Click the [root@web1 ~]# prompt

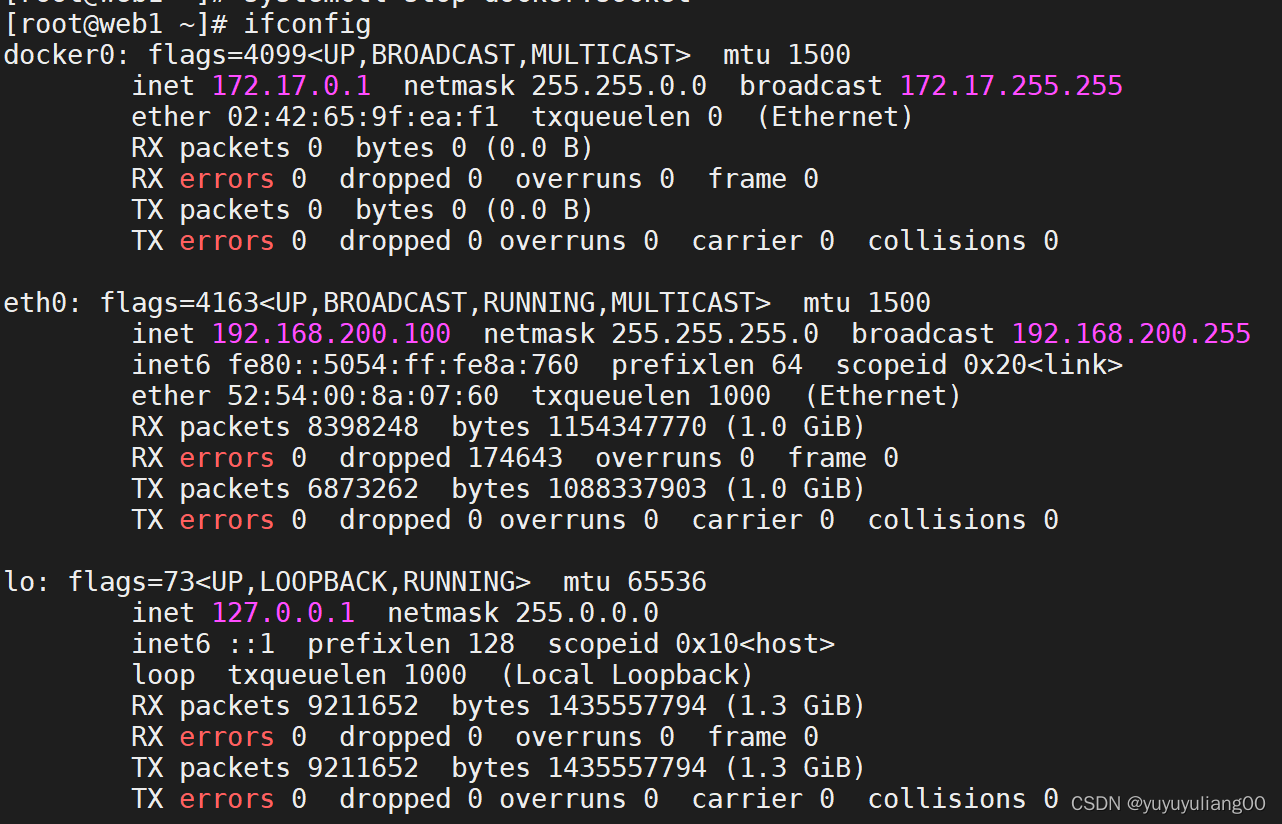tap(116, 23)
